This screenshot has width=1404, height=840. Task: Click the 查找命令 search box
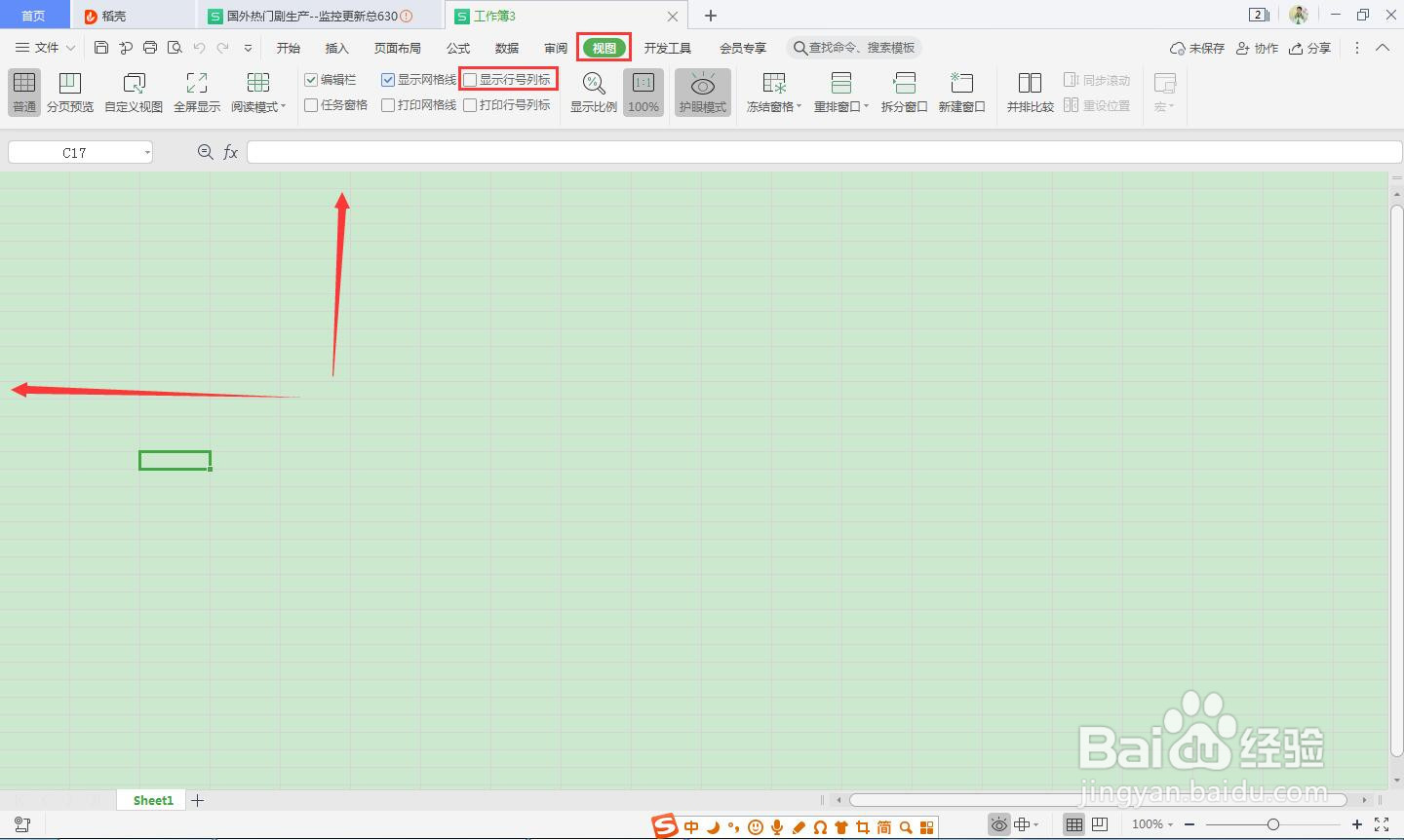point(854,48)
